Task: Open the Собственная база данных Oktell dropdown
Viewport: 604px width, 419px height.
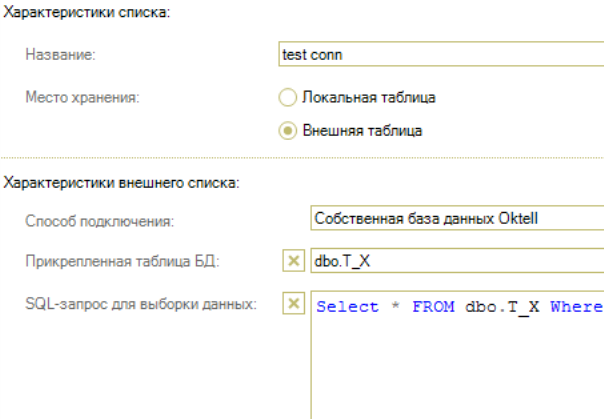Action: click(x=457, y=219)
